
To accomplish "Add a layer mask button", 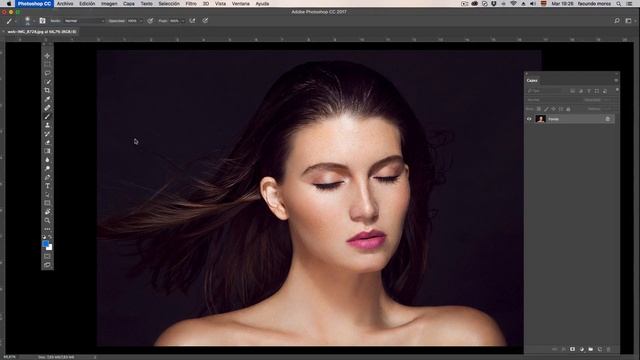I will (x=572, y=349).
